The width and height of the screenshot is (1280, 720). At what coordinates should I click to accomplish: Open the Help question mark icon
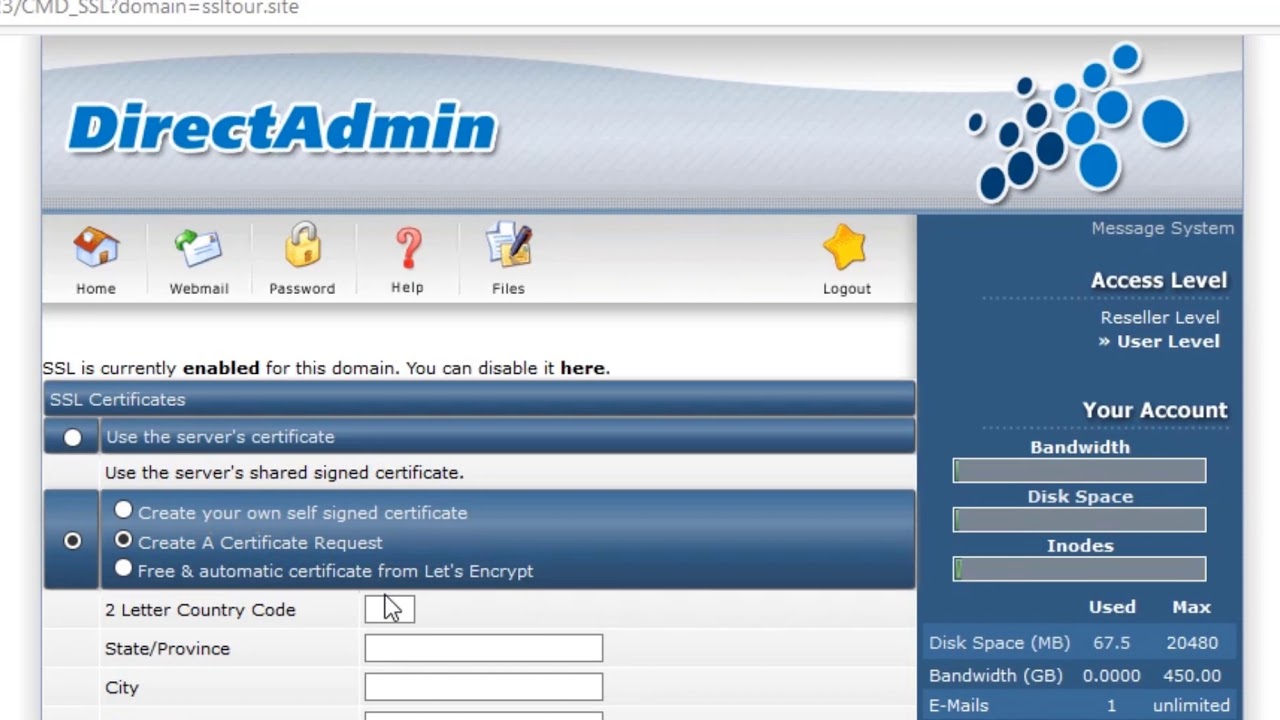pyautogui.click(x=408, y=248)
